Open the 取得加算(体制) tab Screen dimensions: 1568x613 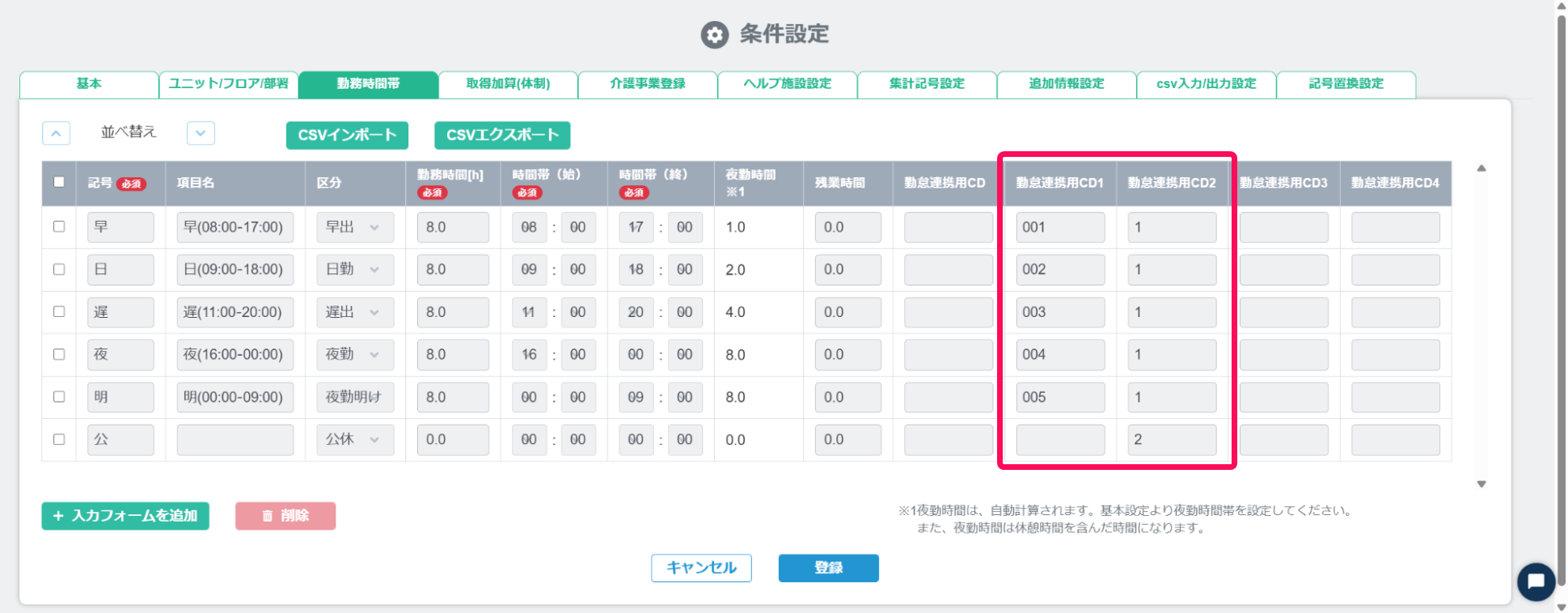point(508,84)
